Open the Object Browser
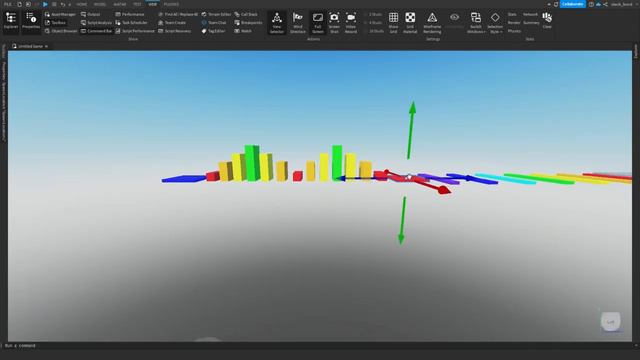The image size is (640, 360). (x=61, y=31)
